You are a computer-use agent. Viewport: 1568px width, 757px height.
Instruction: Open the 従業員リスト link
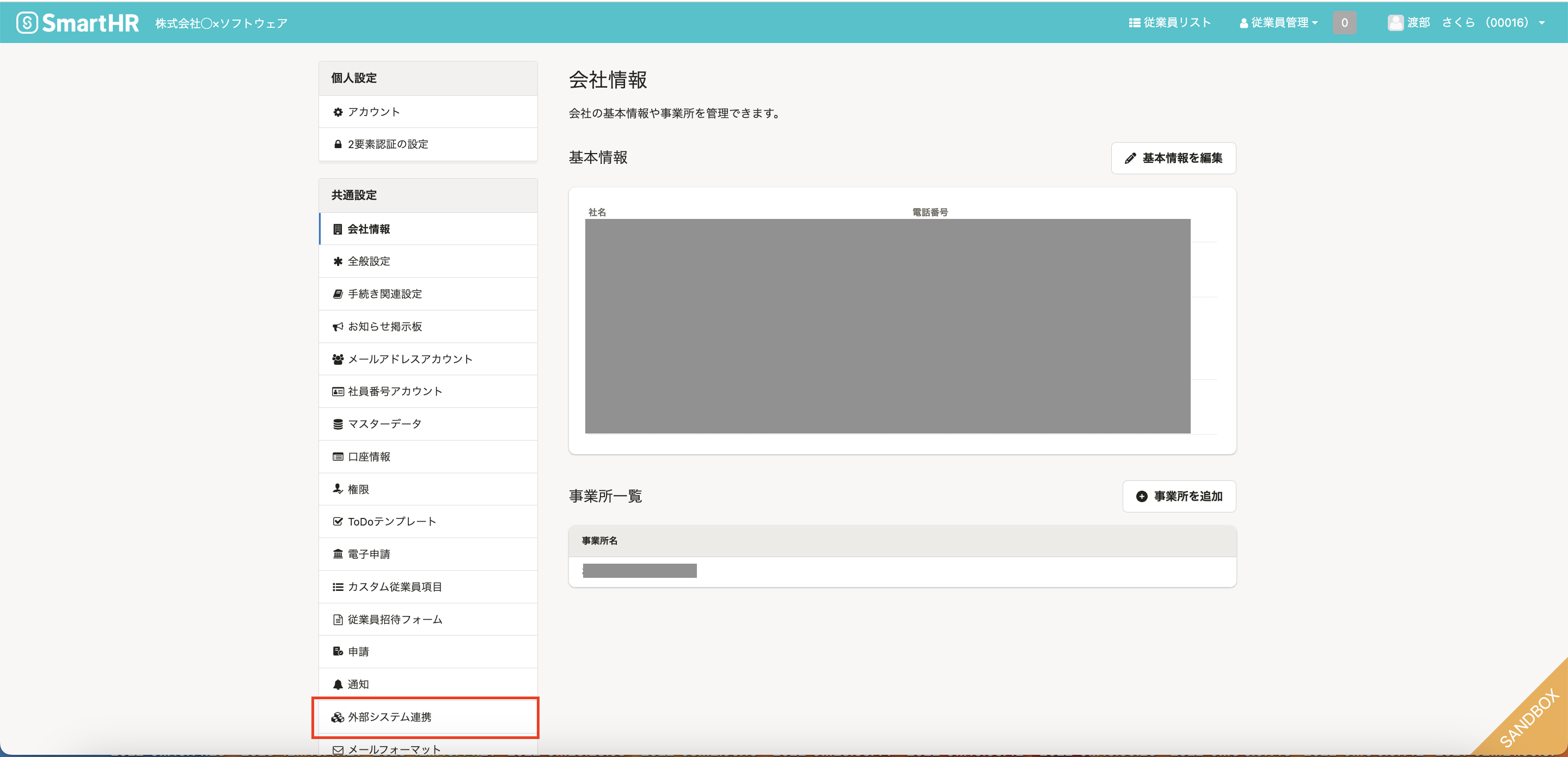point(1170,23)
